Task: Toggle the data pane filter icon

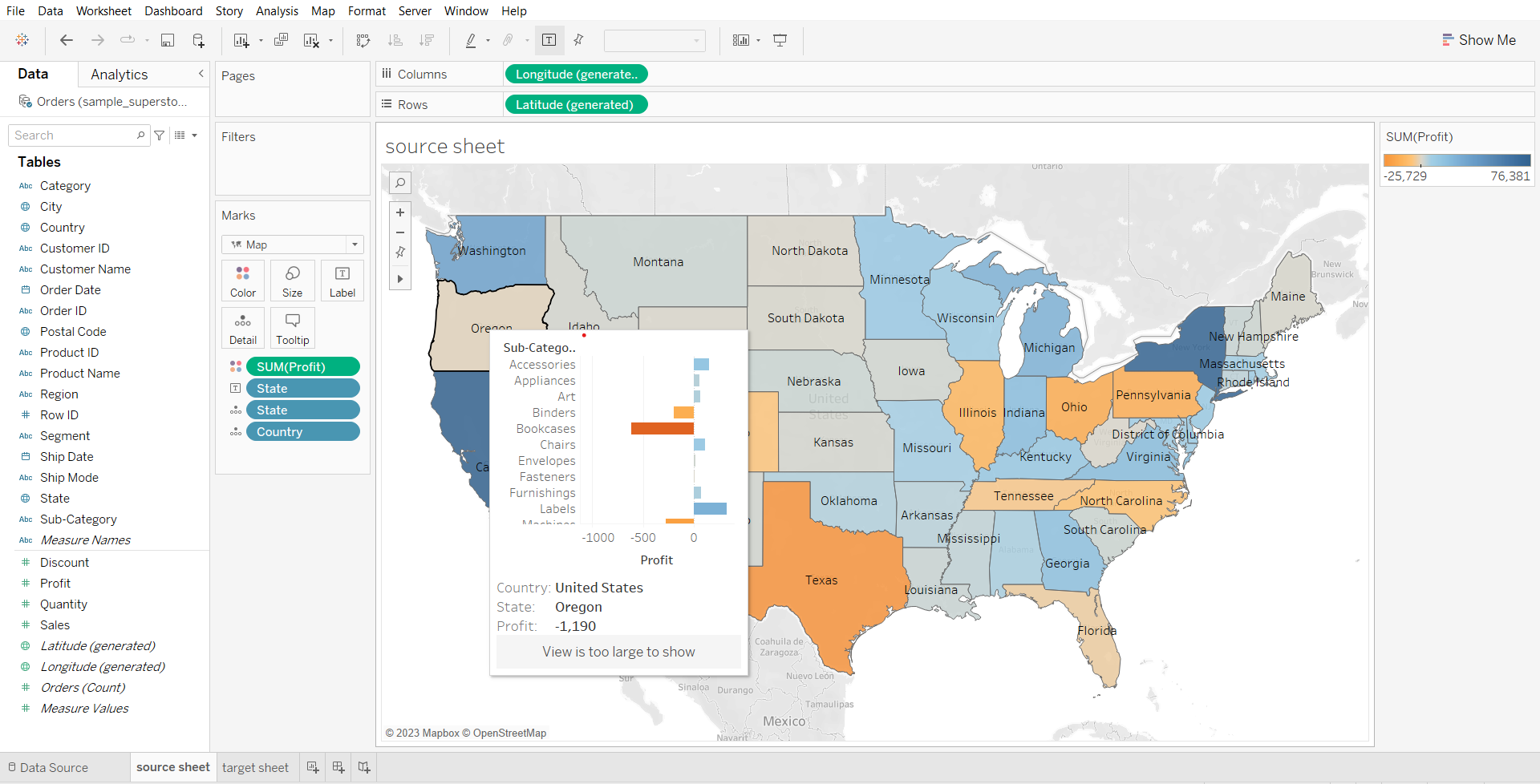Action: (x=160, y=135)
